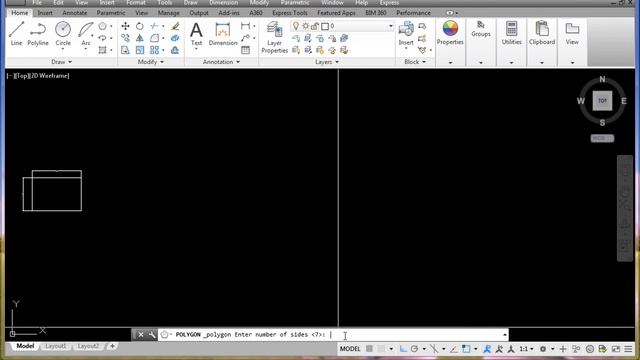Switch to the Annotate ribbon tab

pyautogui.click(x=75, y=13)
